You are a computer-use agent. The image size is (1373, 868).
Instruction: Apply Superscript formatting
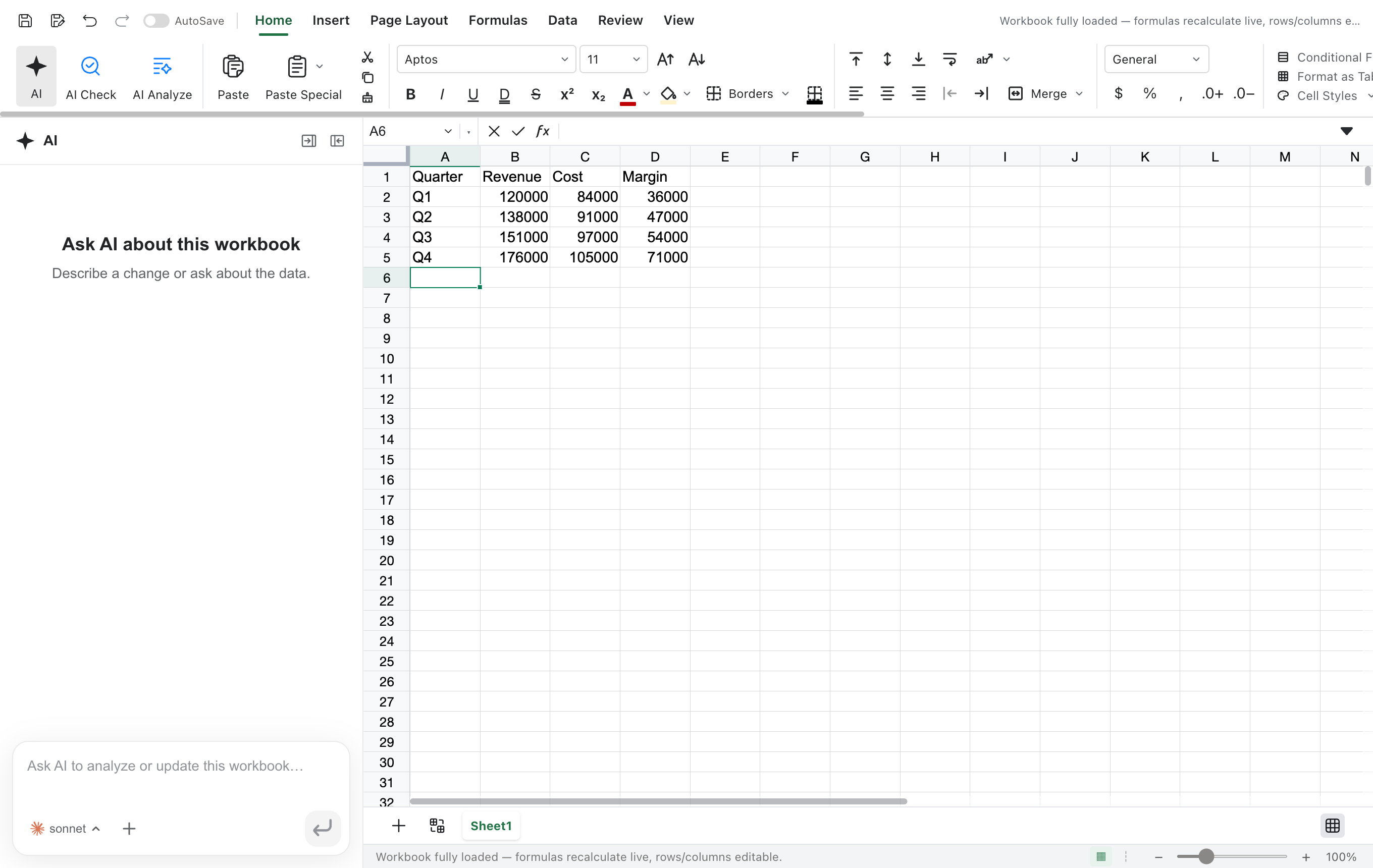(567, 94)
